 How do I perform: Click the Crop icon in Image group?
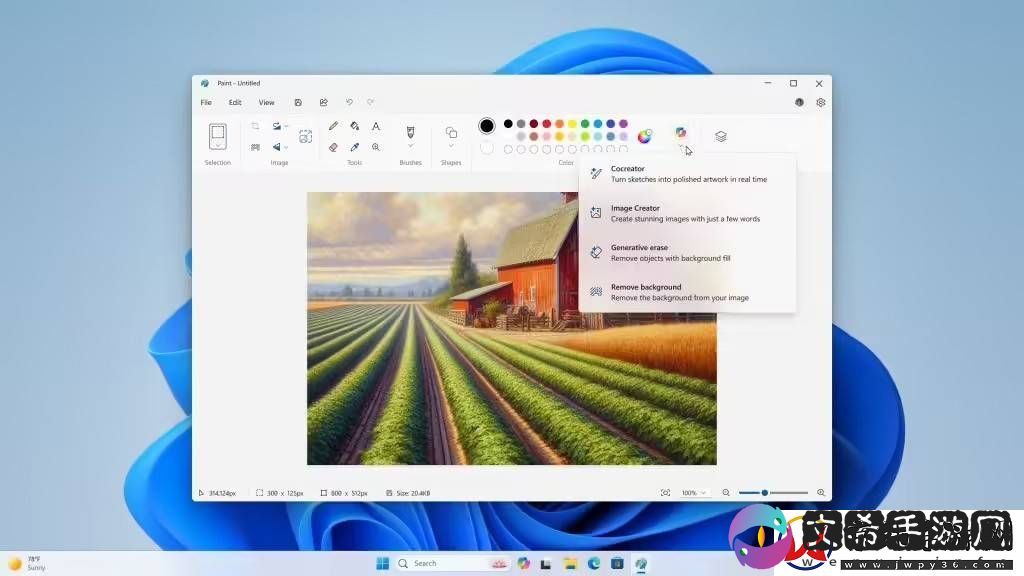(255, 126)
